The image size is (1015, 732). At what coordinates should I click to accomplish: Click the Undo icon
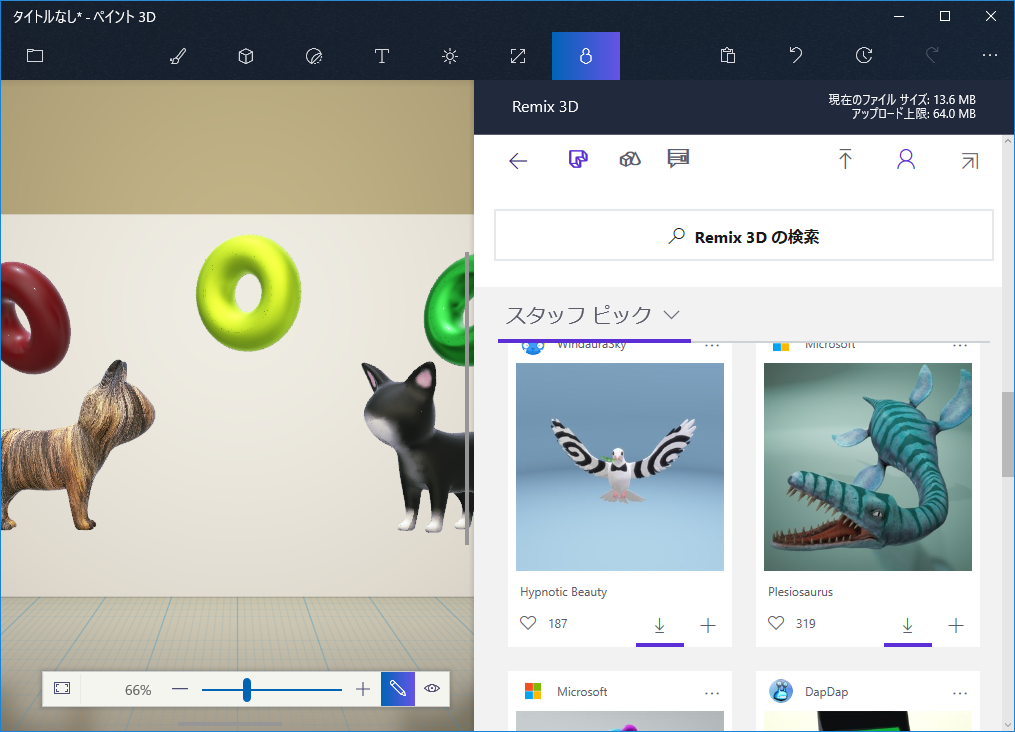point(795,56)
